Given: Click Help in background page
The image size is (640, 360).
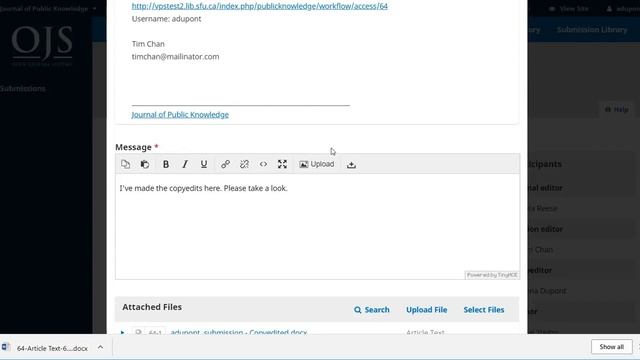Looking at the screenshot, I should [x=617, y=109].
